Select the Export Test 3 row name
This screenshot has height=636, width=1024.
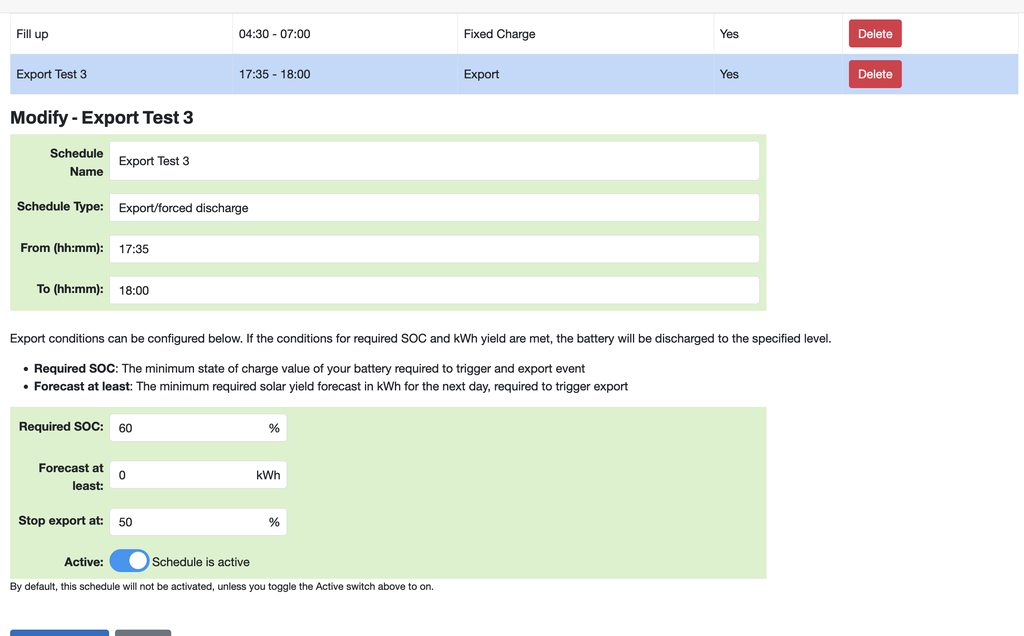tap(52, 74)
